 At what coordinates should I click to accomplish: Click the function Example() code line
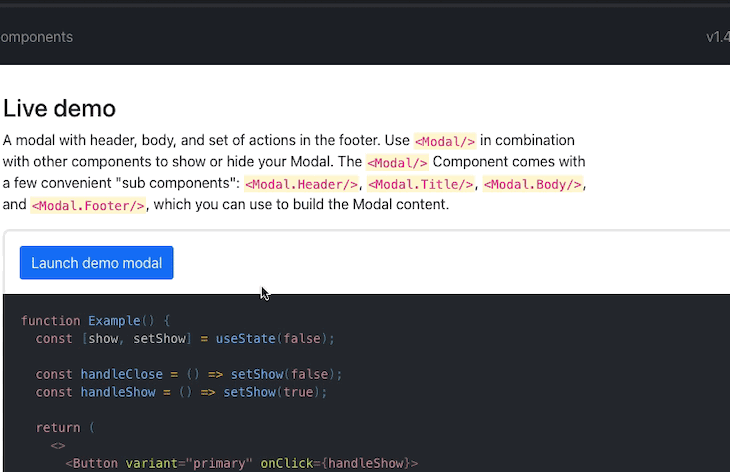[x=95, y=321]
